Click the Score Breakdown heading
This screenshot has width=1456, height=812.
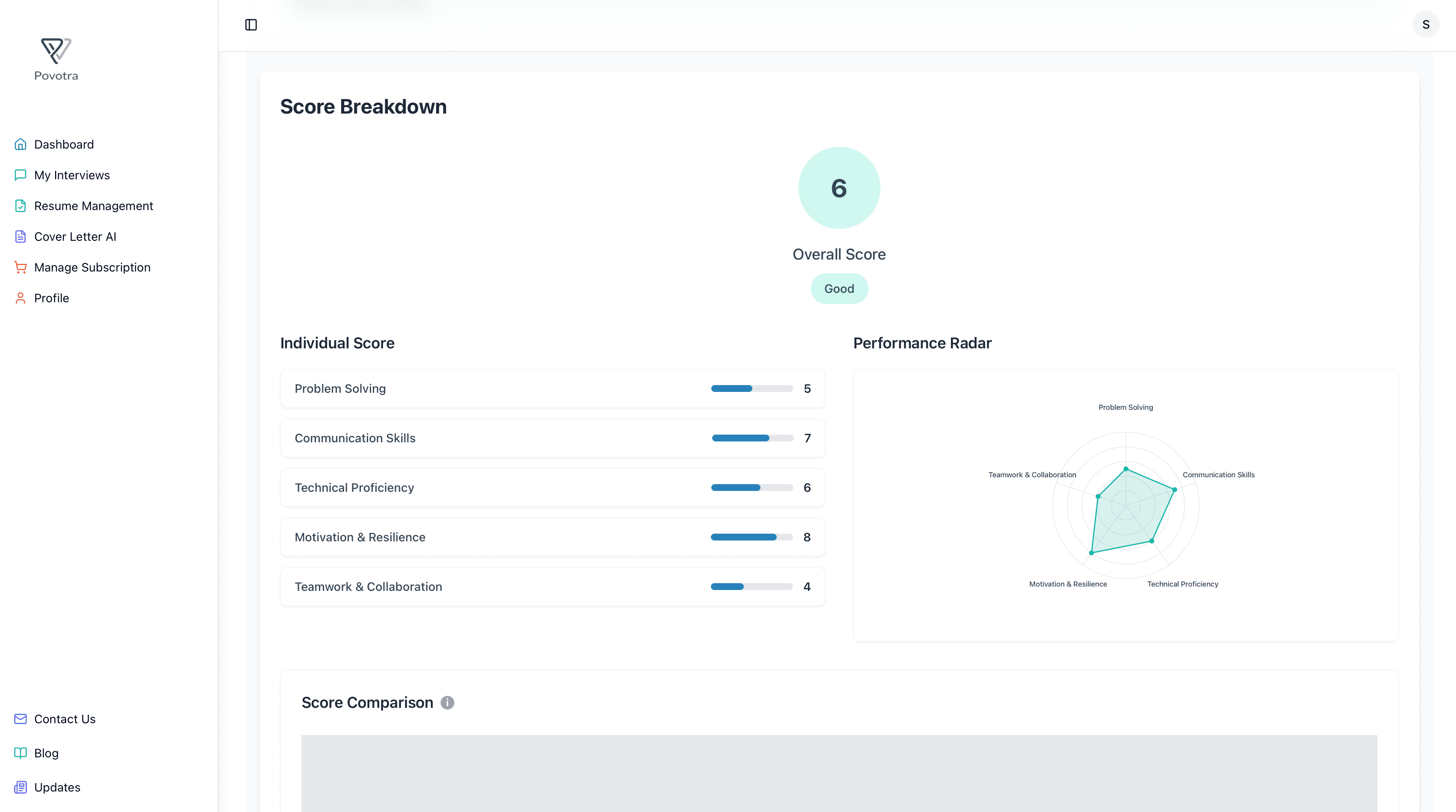click(363, 106)
